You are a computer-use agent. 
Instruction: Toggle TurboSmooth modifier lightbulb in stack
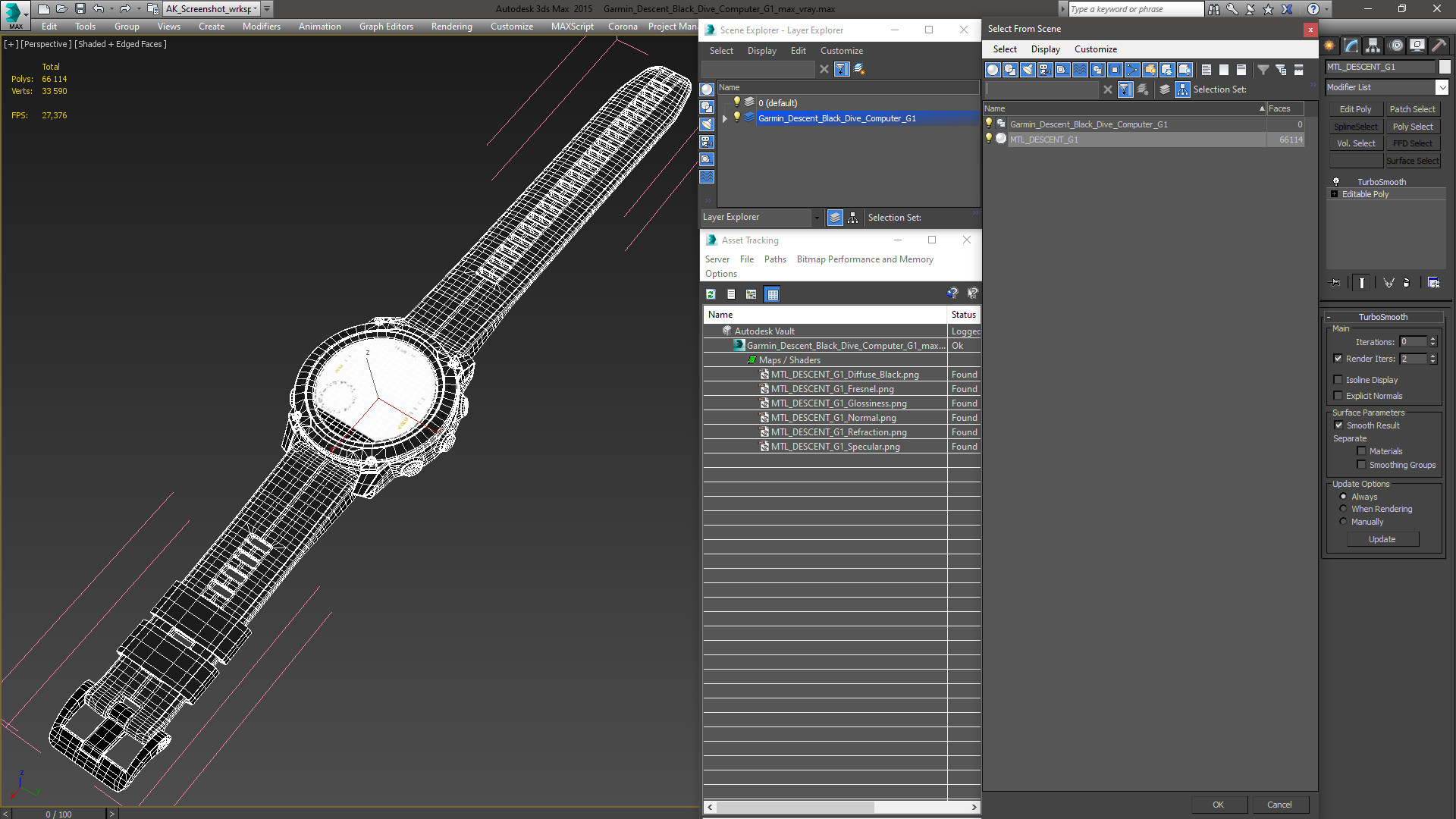pos(1336,182)
